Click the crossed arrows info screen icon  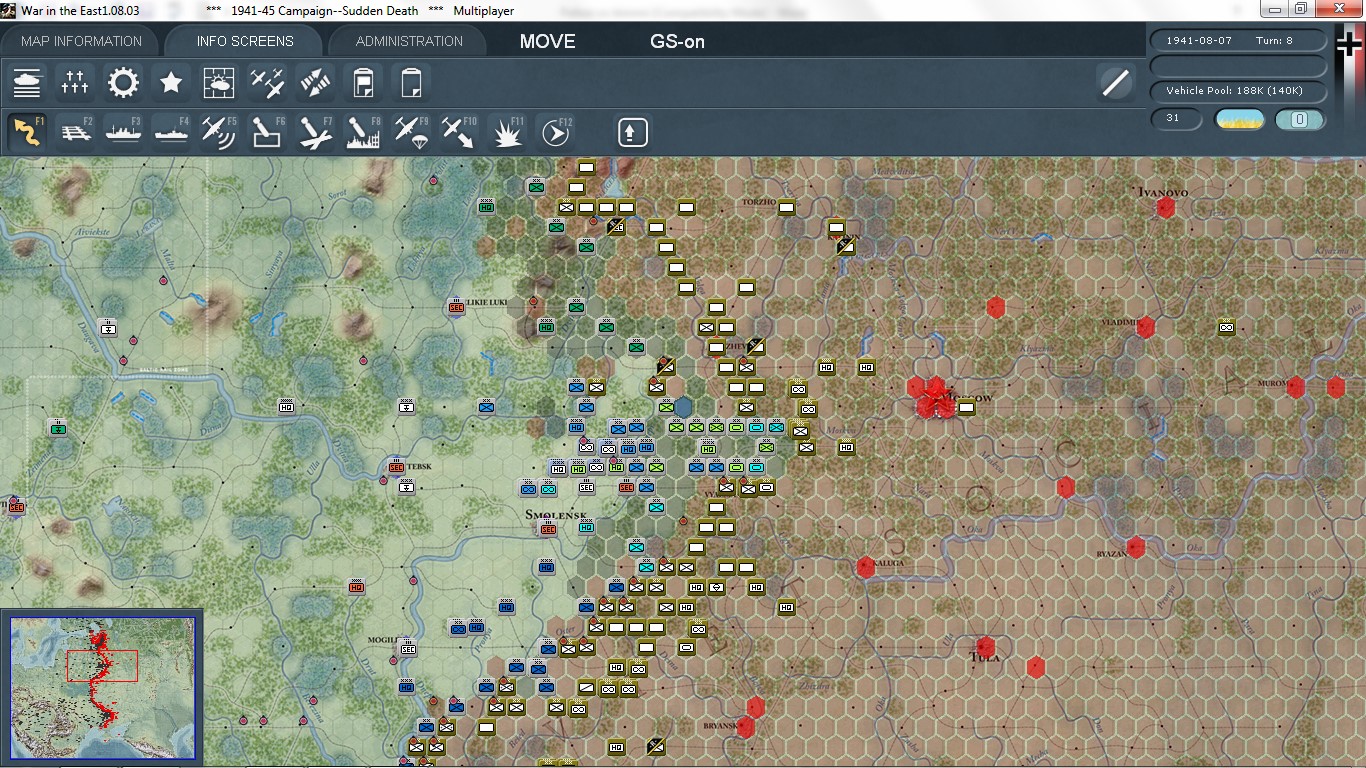click(315, 82)
